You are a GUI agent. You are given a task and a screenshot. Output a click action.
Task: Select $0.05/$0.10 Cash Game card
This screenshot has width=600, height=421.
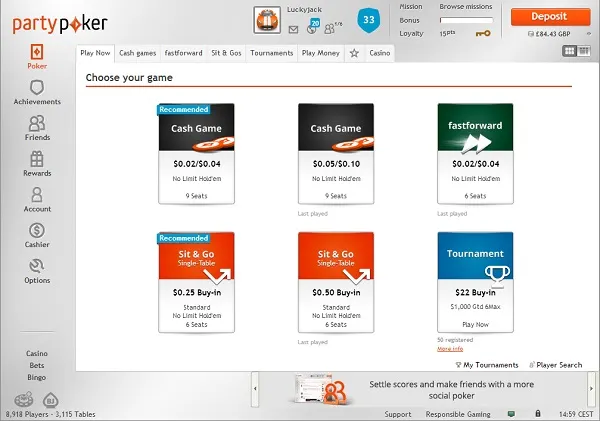(x=336, y=153)
